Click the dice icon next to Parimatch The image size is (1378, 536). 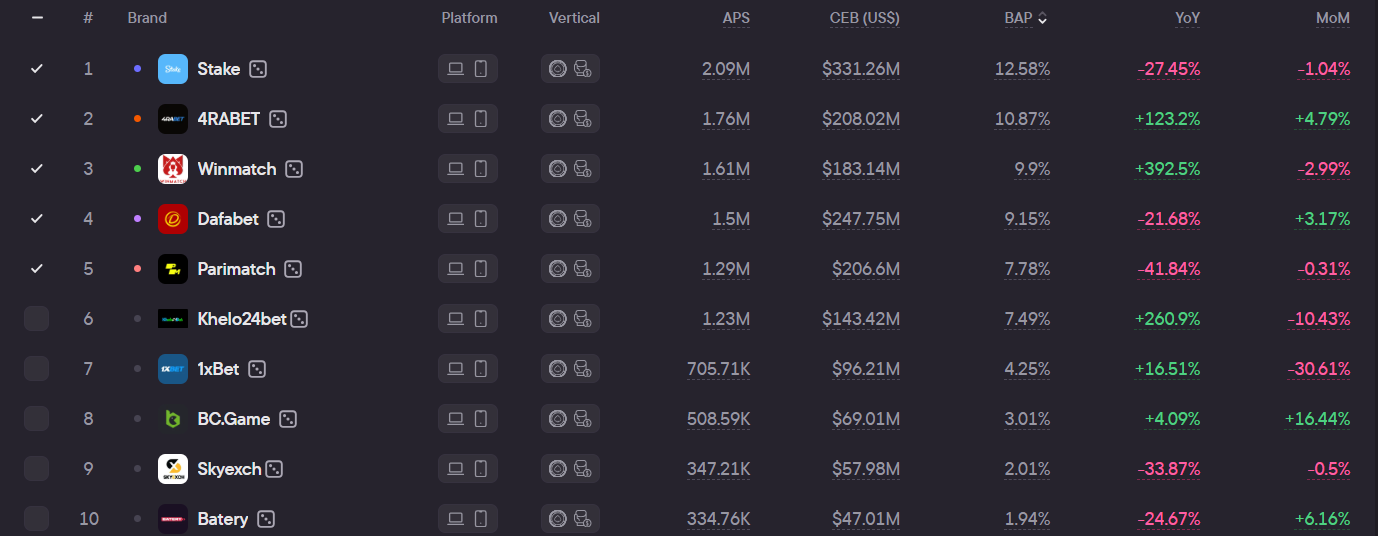(293, 269)
